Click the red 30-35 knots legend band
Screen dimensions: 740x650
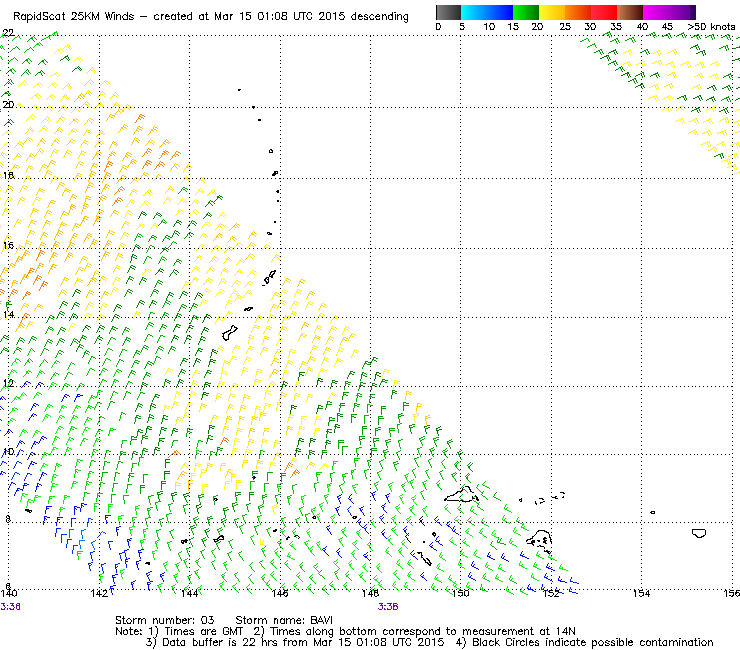[604, 12]
